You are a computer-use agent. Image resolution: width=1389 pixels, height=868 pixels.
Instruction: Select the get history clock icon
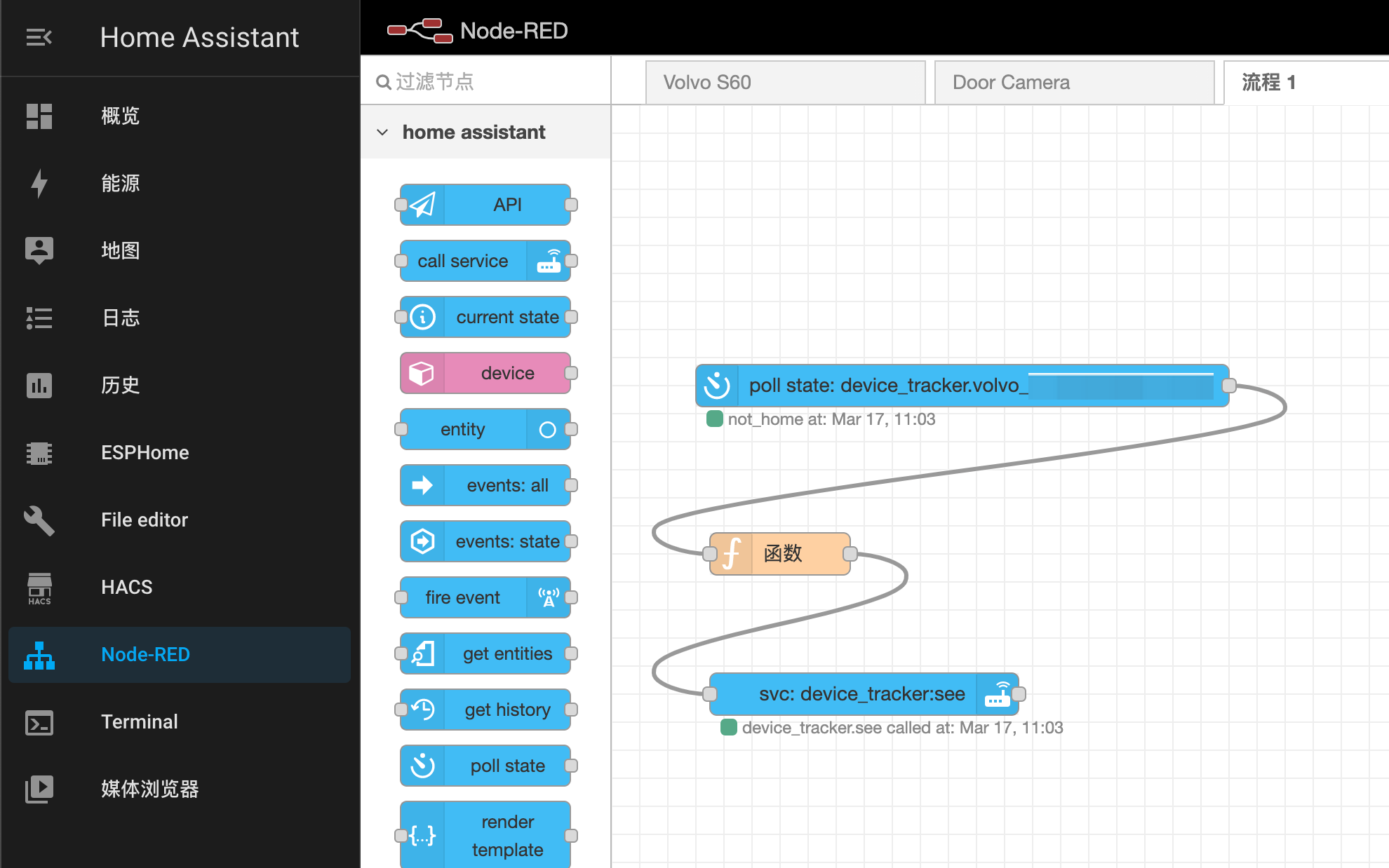click(x=423, y=710)
